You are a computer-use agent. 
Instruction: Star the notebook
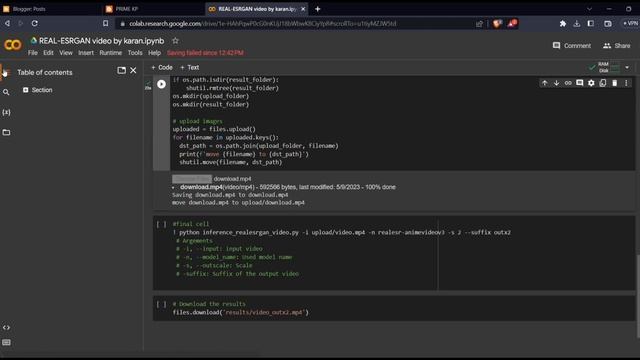pyautogui.click(x=176, y=41)
